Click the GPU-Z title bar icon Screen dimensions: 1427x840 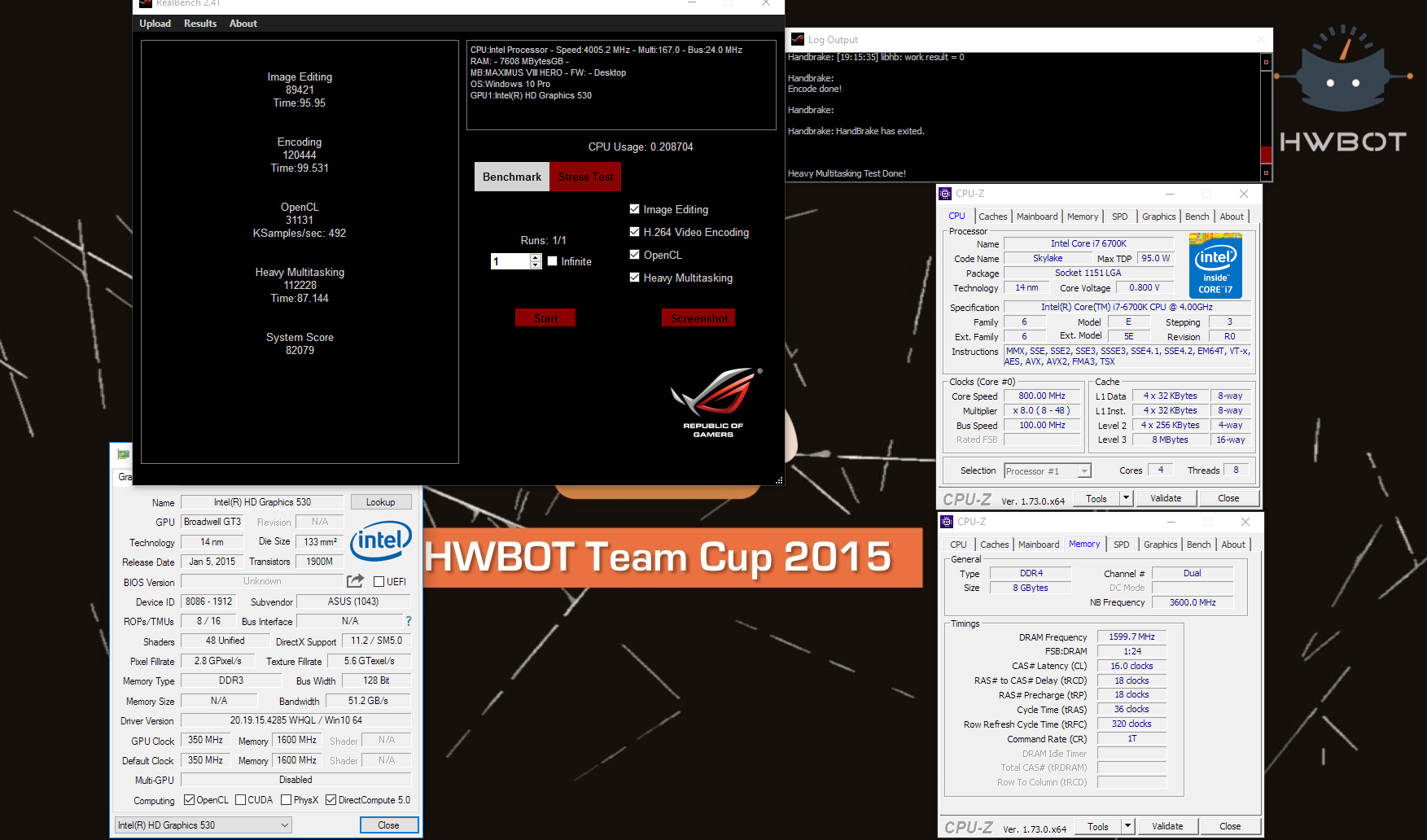click(123, 454)
